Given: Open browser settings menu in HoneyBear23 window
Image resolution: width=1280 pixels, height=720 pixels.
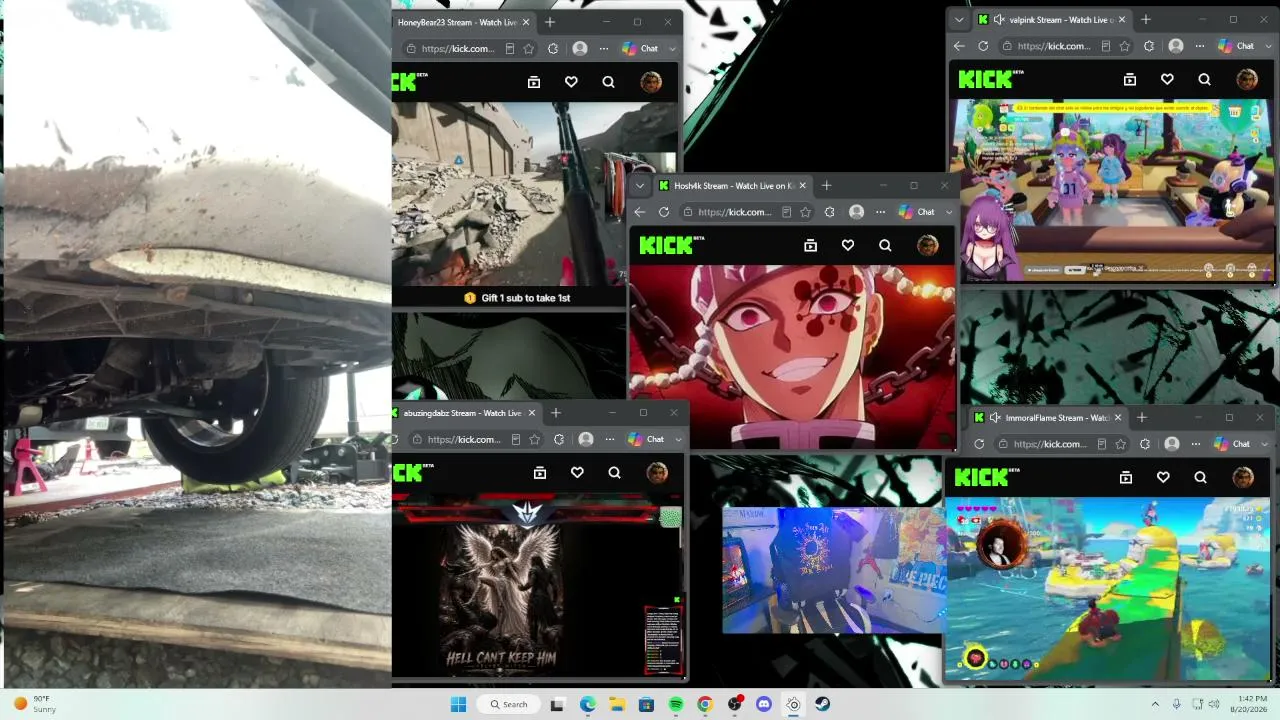Looking at the screenshot, I should (604, 48).
